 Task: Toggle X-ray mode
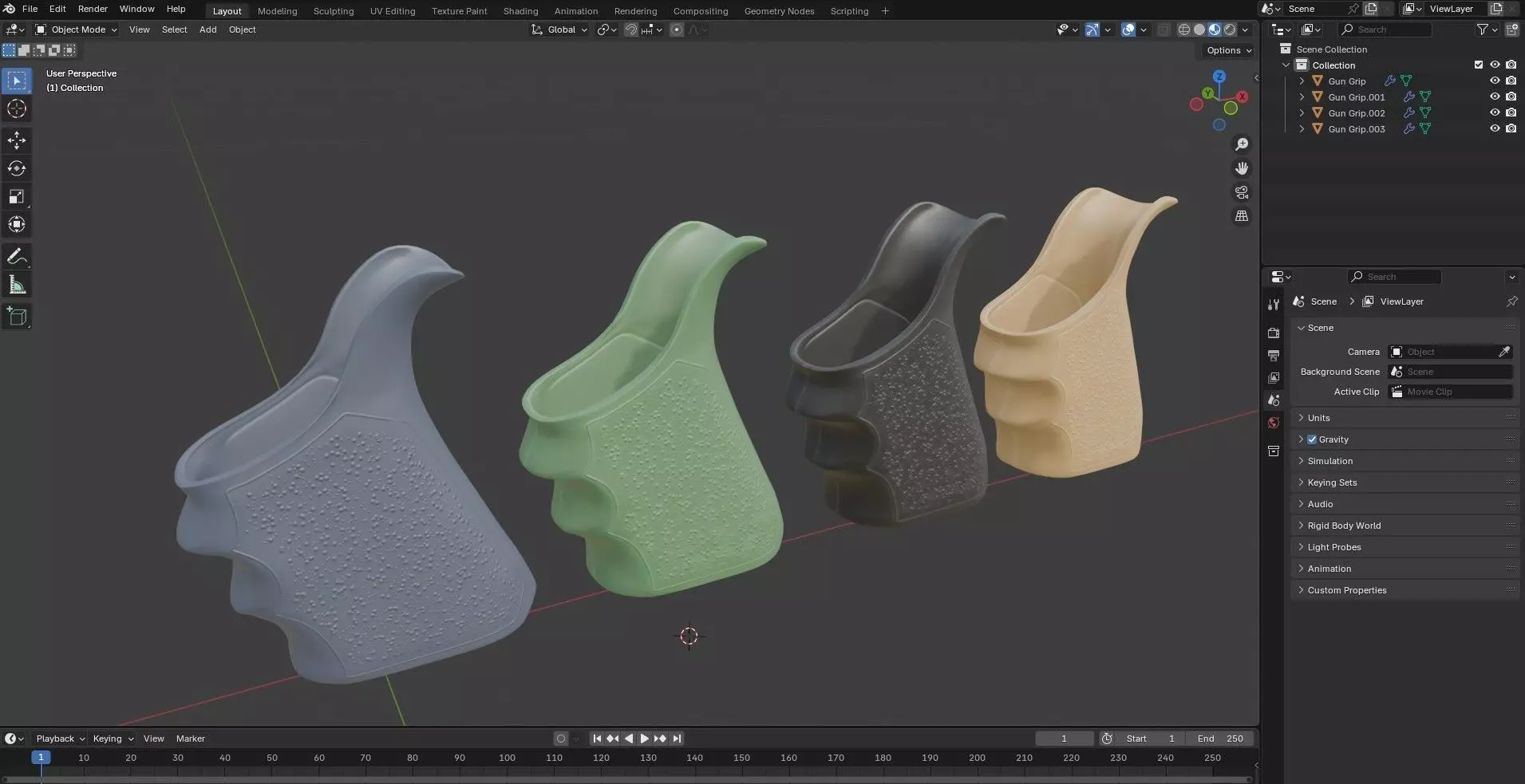pos(1164,30)
